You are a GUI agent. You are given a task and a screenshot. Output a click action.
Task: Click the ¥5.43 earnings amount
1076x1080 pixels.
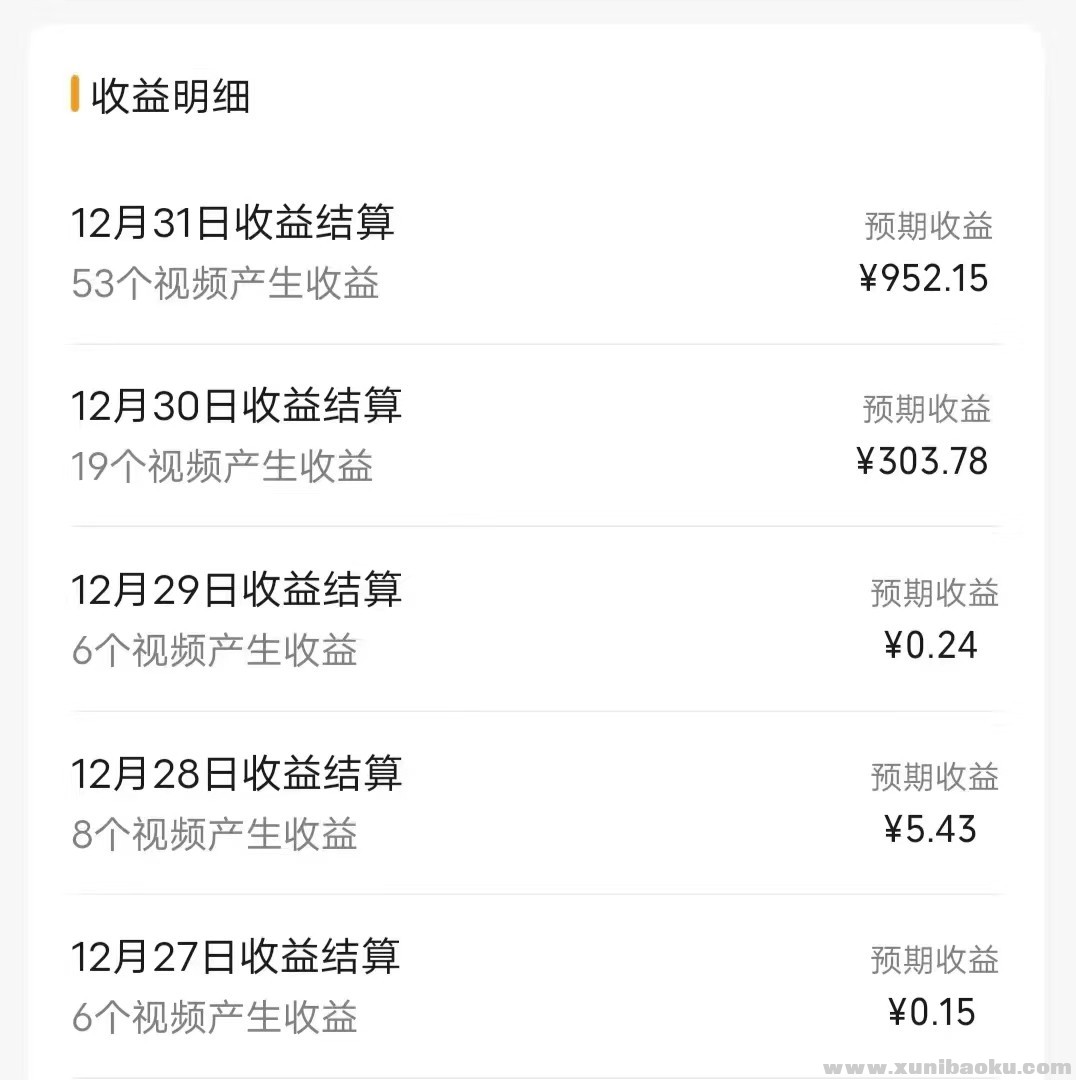click(930, 829)
